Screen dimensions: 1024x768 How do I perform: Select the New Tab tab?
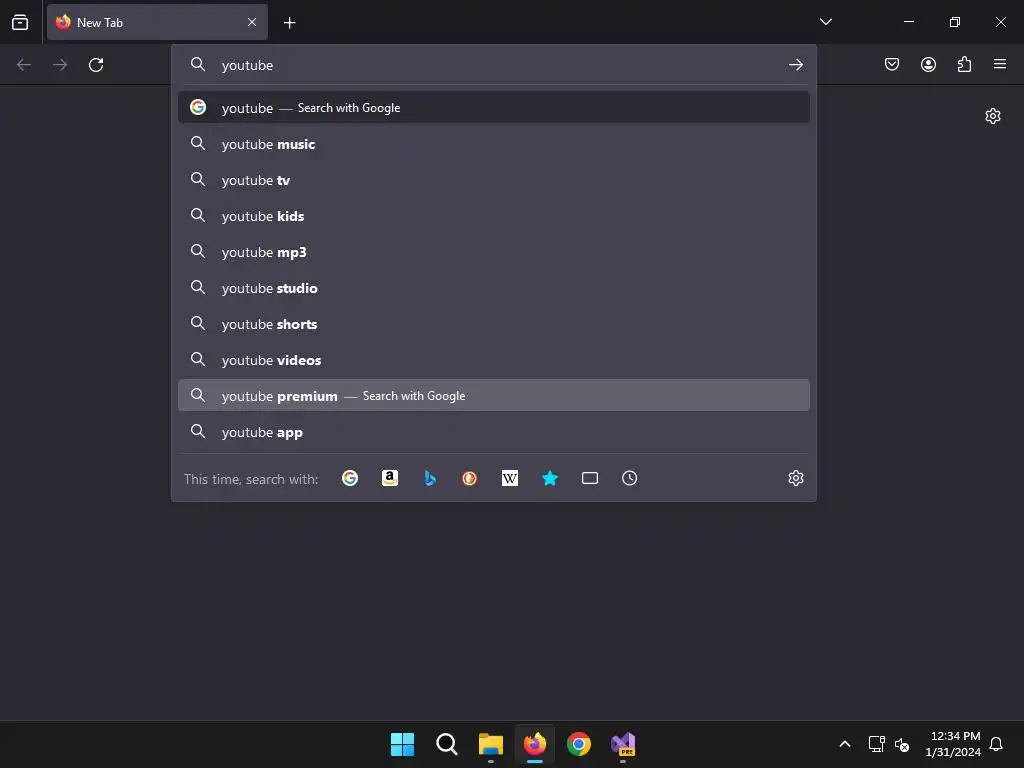coord(157,22)
